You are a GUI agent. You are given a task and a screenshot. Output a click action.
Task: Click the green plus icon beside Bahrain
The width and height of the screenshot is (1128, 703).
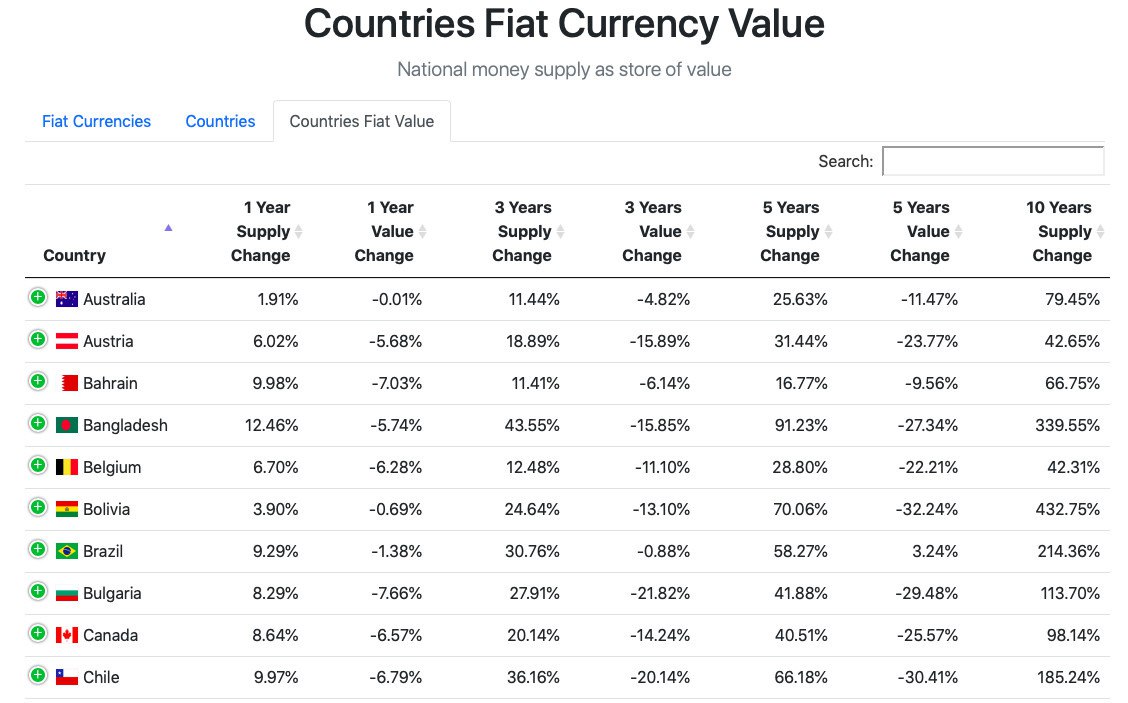(x=37, y=381)
